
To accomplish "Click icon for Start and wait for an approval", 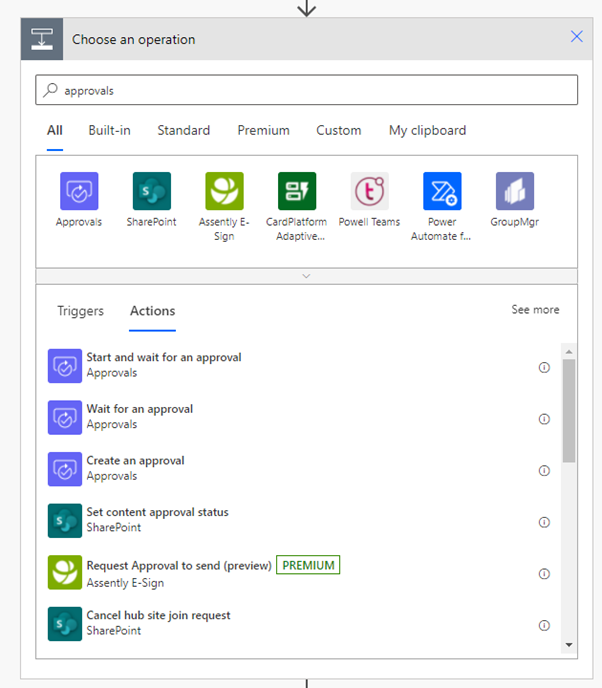I will point(65,366).
